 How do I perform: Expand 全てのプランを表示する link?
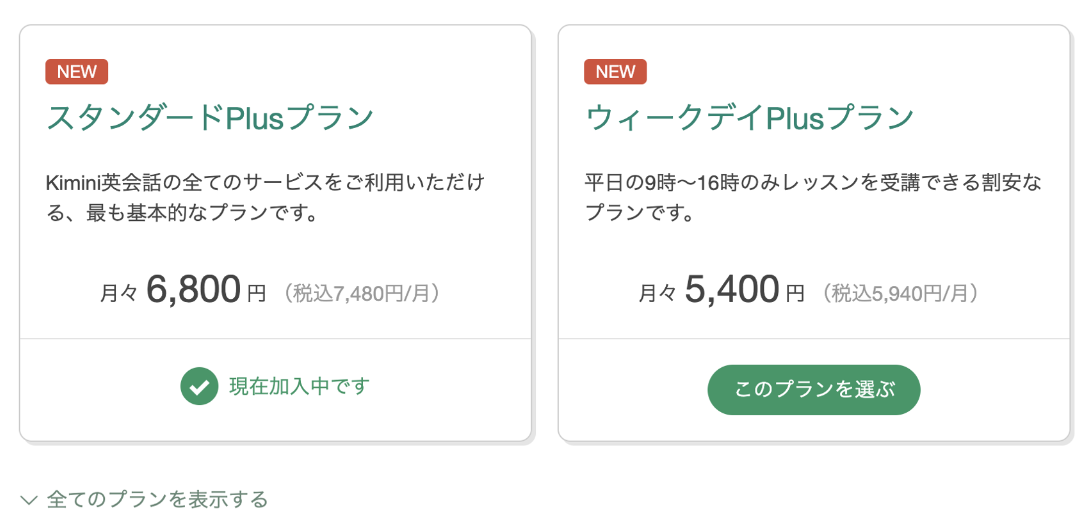pyautogui.click(x=144, y=499)
